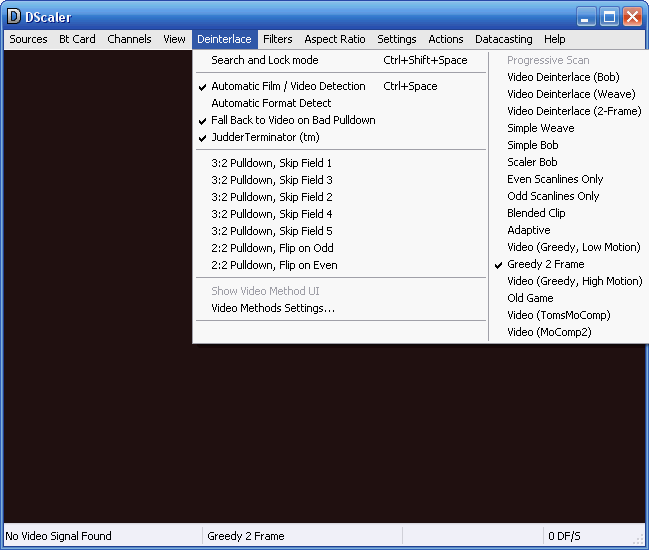Minimize the DScaler window
Image resolution: width=649 pixels, height=550 pixels.
(586, 17)
